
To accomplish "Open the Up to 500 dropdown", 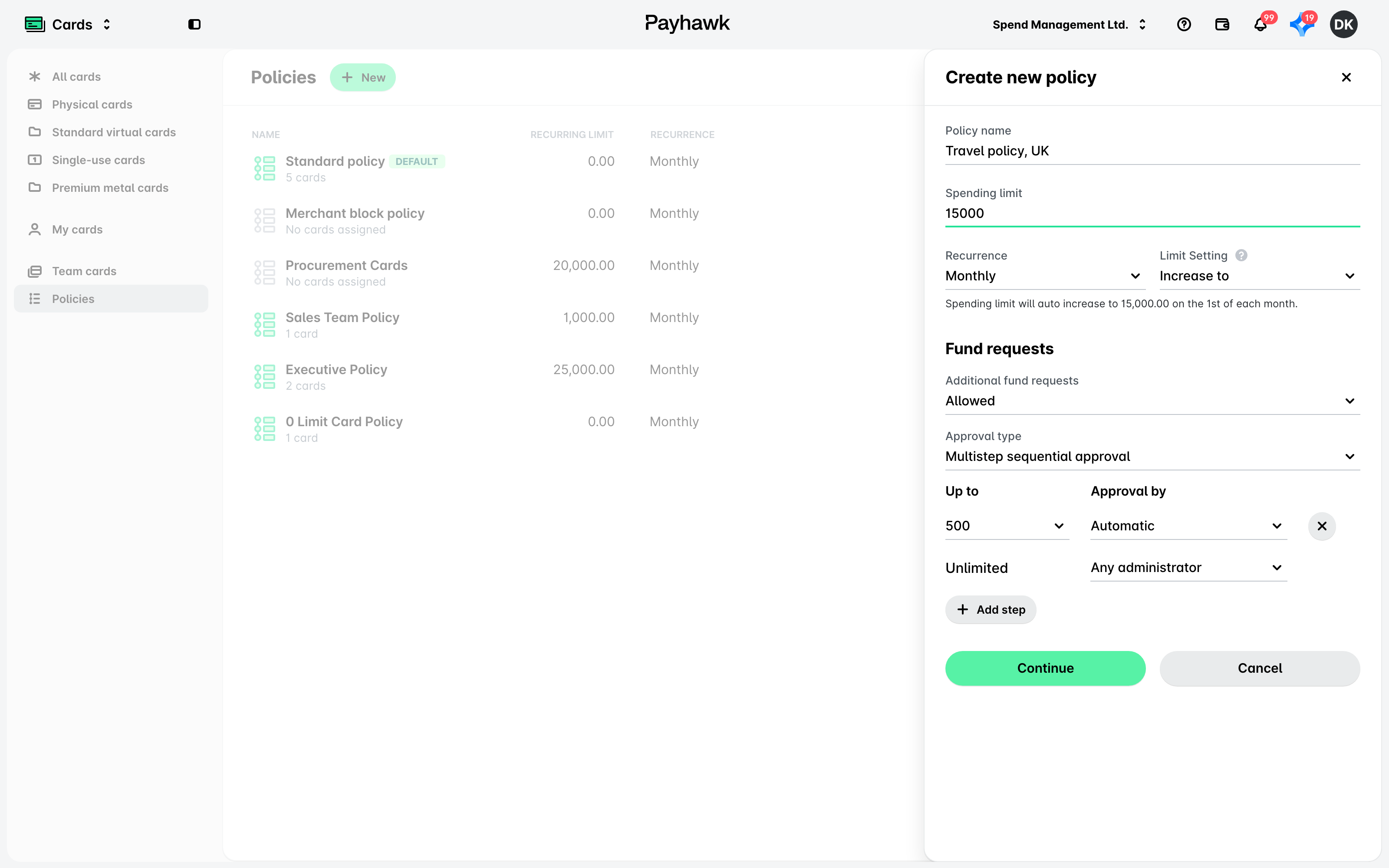I will coord(1007,526).
